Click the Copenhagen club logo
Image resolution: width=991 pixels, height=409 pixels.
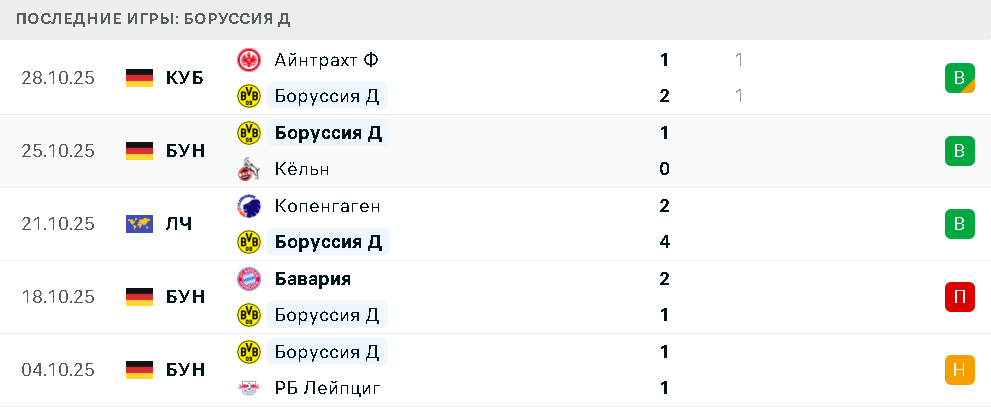pyautogui.click(x=248, y=206)
